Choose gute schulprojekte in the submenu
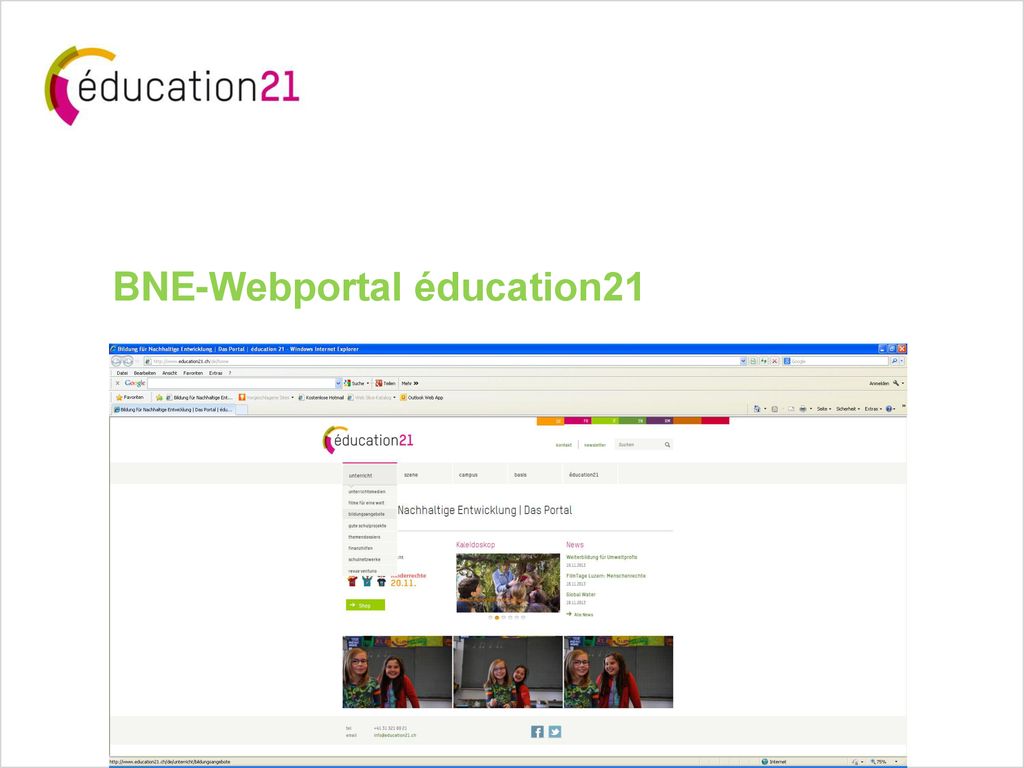Viewport: 1024px width, 768px height. (367, 526)
